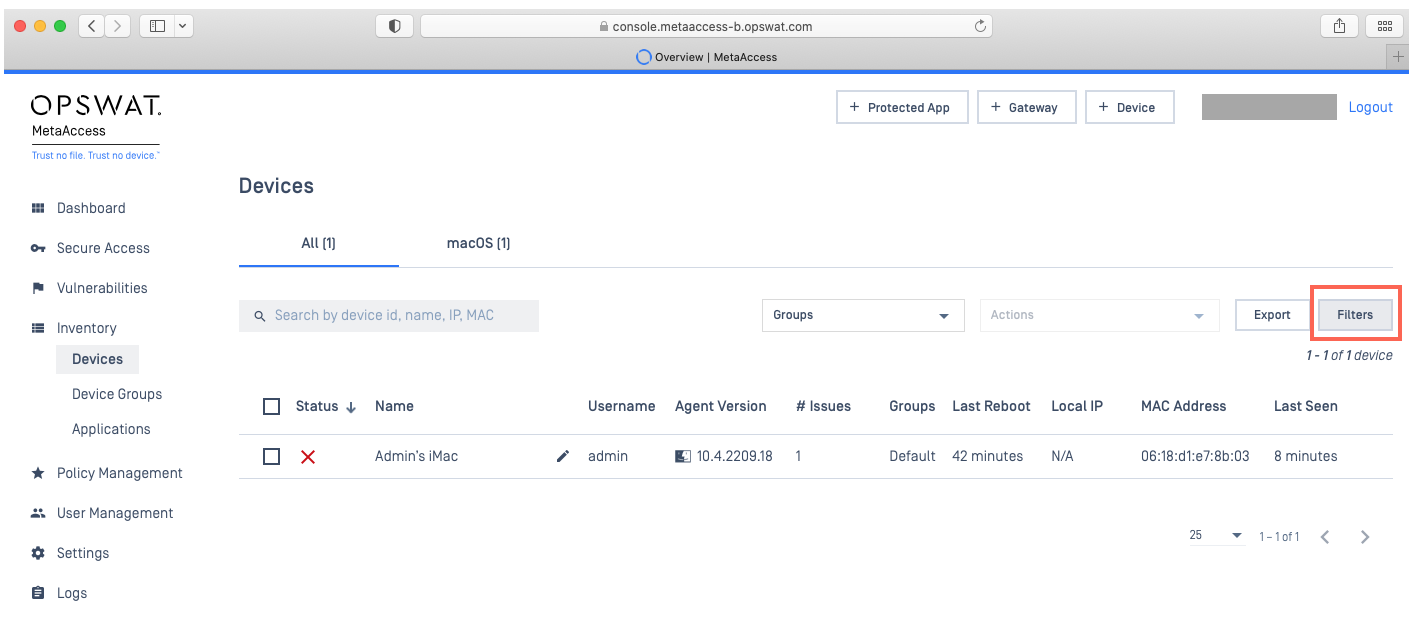Click the Inventory list icon
Screen dimensions: 1420x628
click(x=38, y=328)
